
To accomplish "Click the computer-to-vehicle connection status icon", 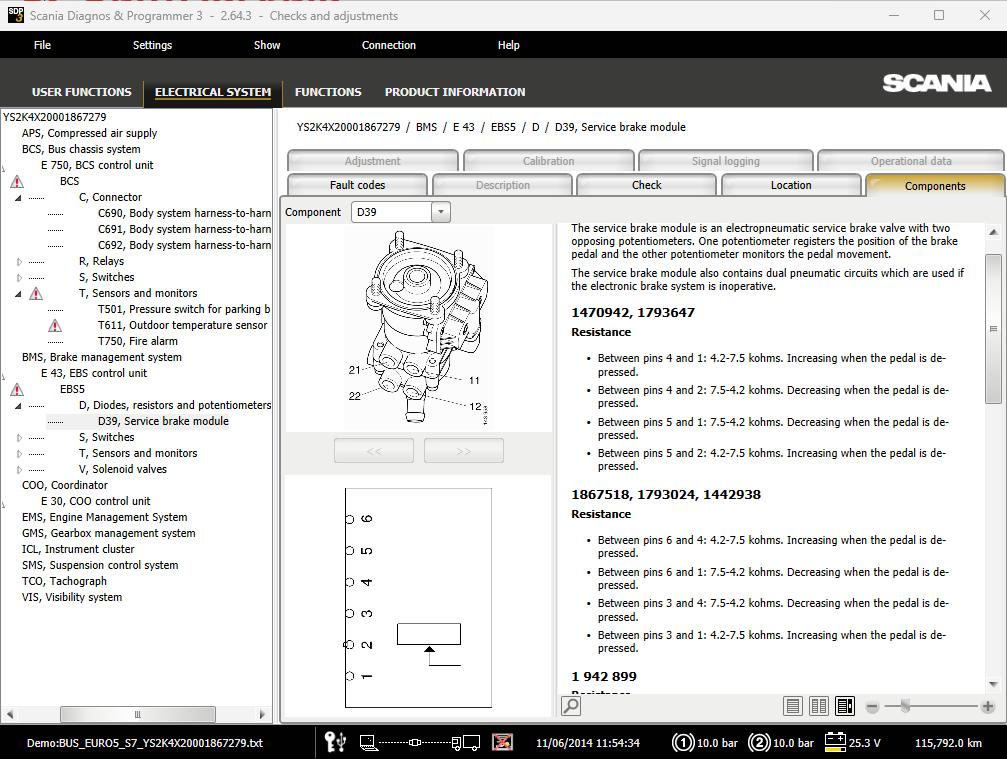I will point(419,743).
